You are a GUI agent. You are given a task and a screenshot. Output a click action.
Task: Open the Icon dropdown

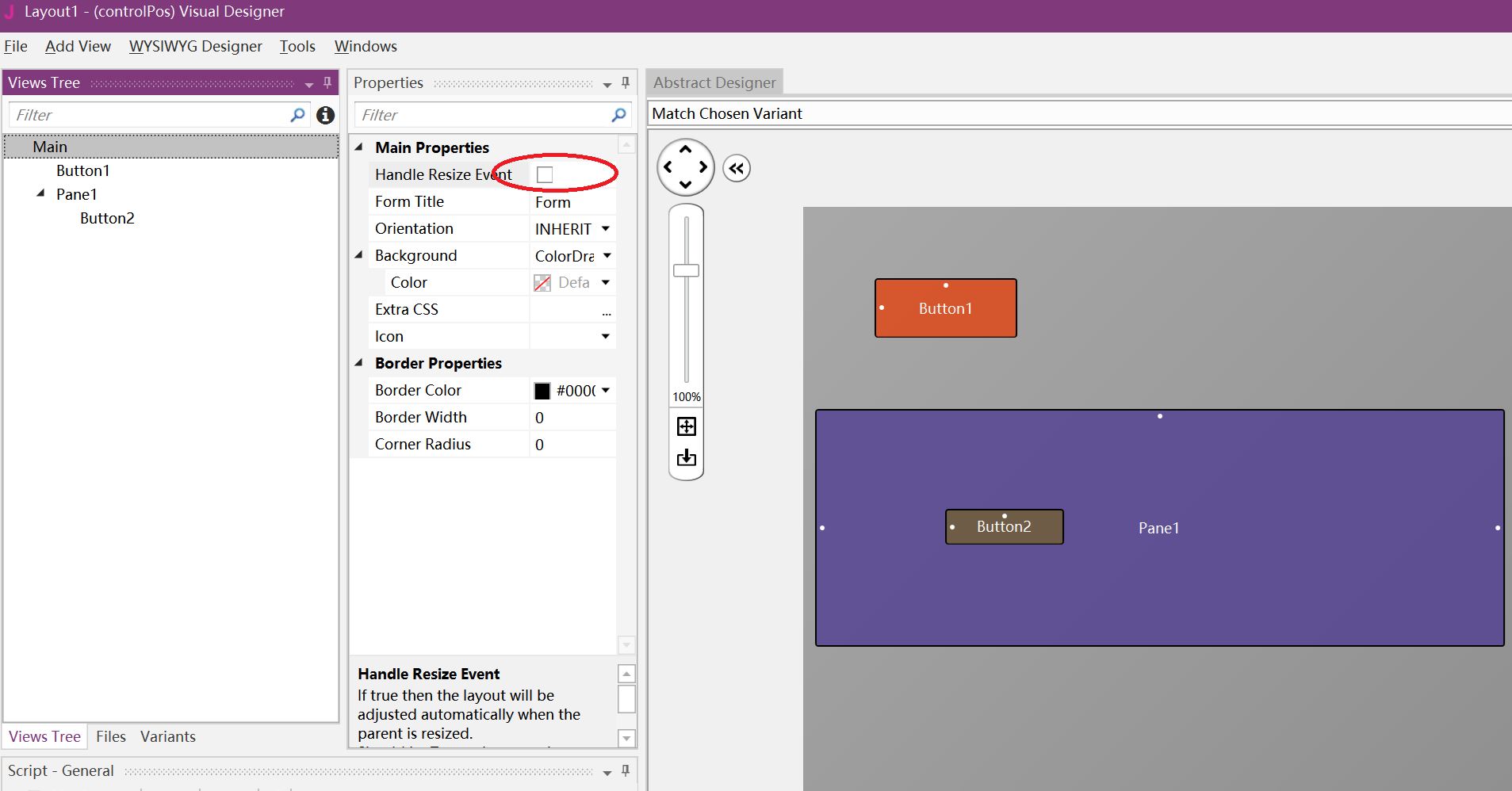tap(606, 336)
